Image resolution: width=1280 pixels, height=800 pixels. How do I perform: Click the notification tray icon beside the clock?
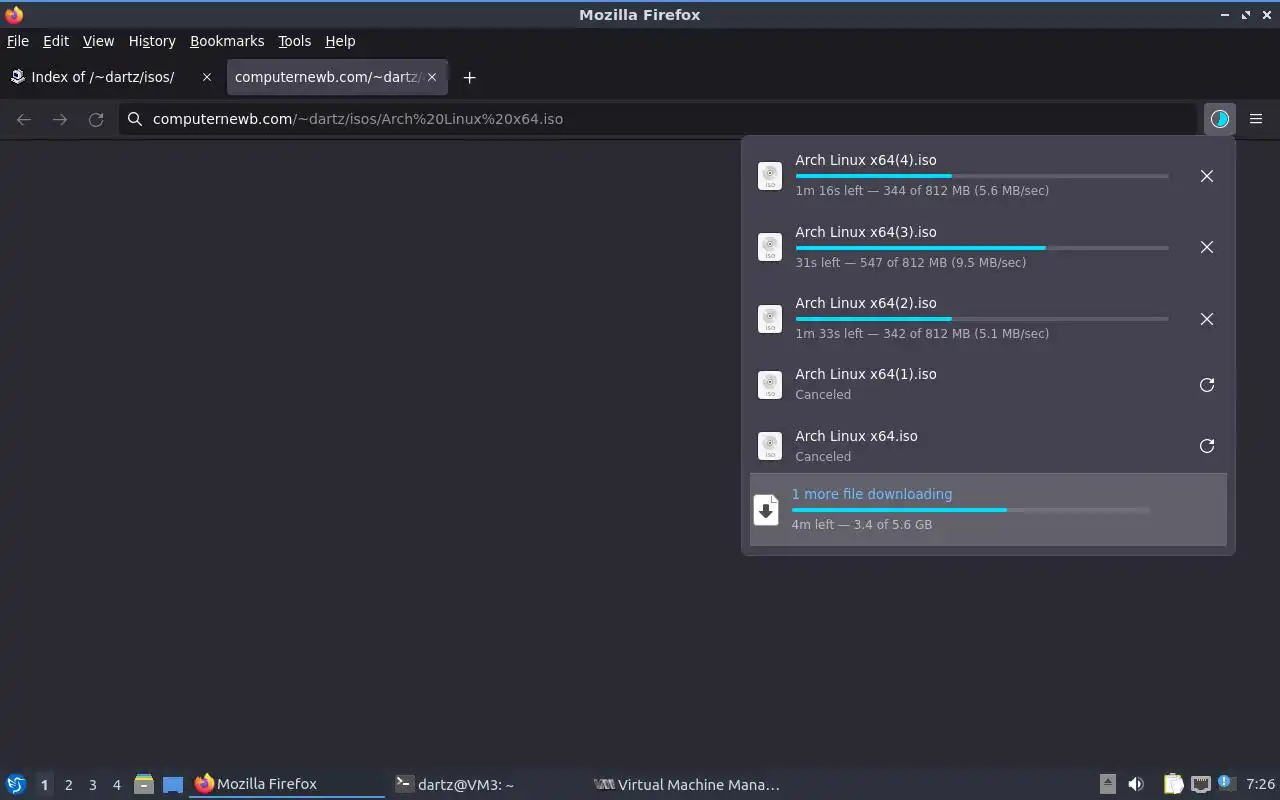1227,783
